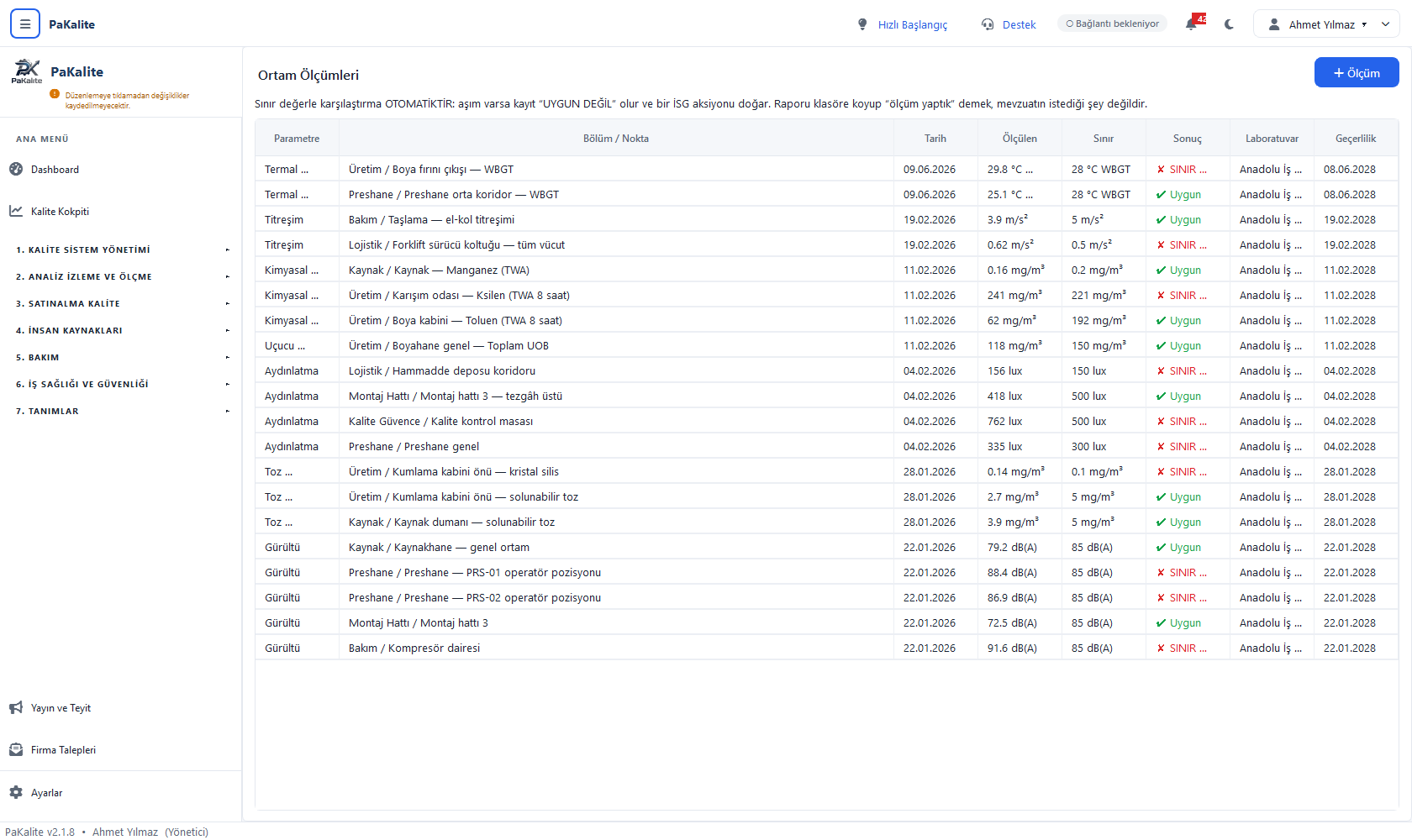The image size is (1412, 840).
Task: Select the Bakım / Kompresör dairesi row
Action: tap(827, 648)
